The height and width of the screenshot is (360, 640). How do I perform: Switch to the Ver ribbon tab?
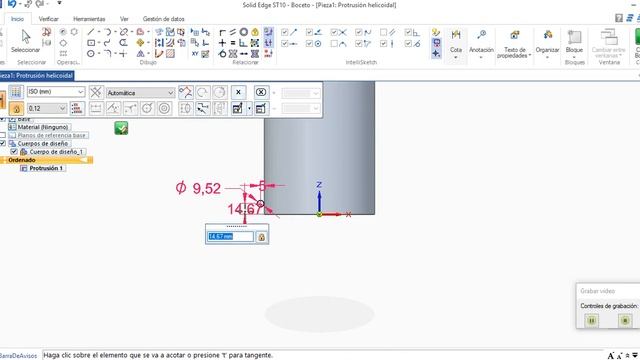(124, 19)
